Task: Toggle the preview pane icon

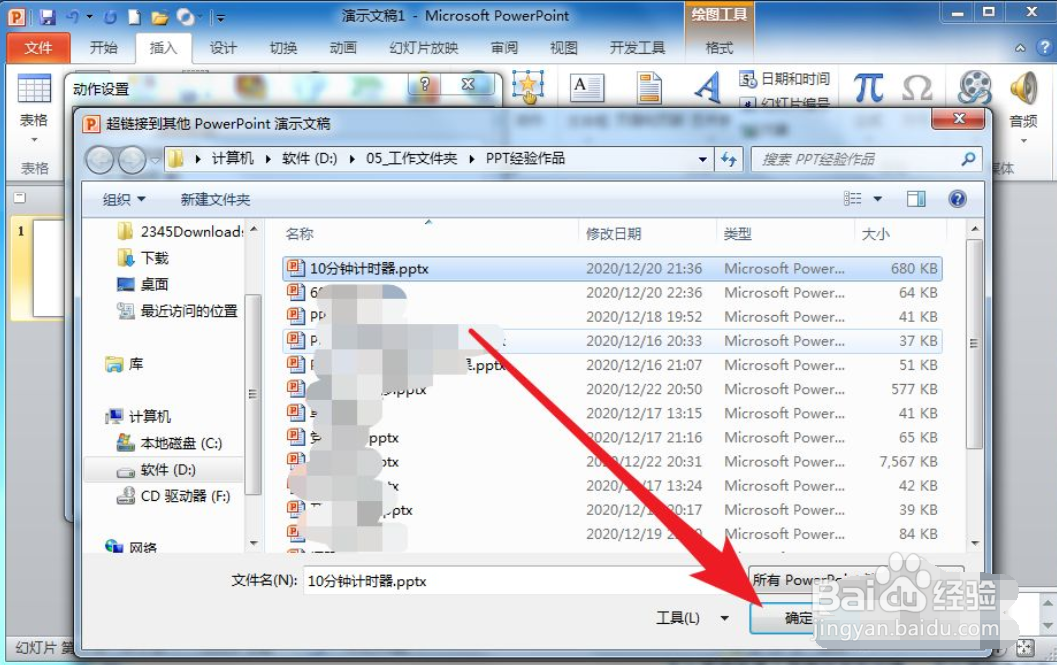Action: 915,199
